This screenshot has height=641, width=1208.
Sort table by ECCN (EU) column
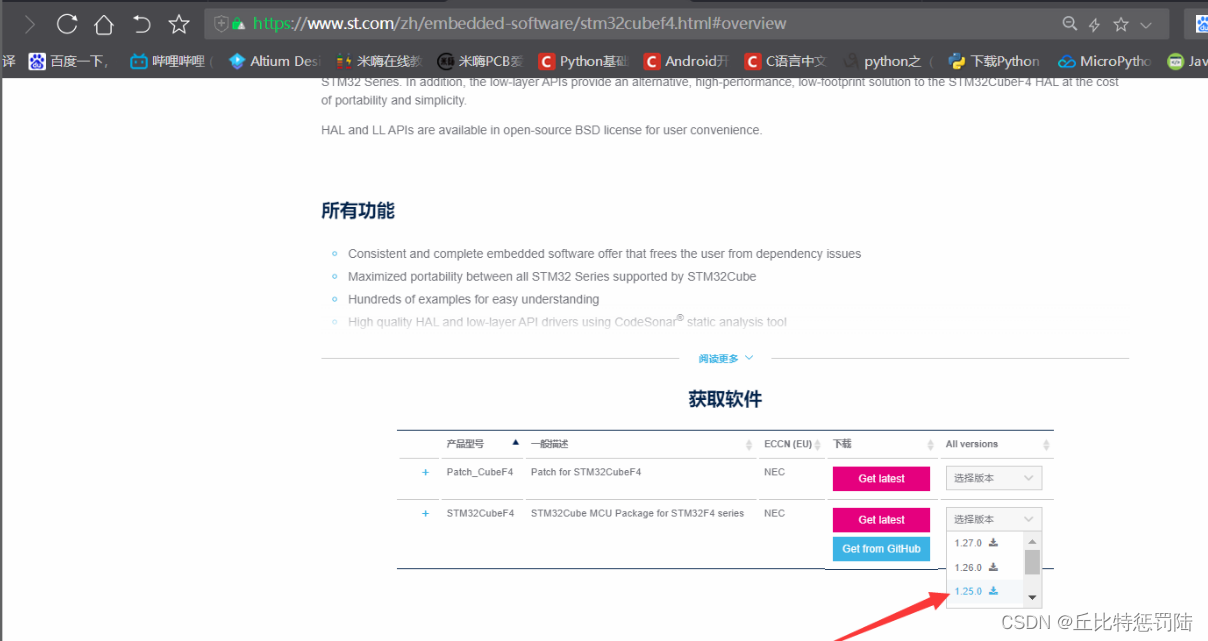pyautogui.click(x=793, y=443)
